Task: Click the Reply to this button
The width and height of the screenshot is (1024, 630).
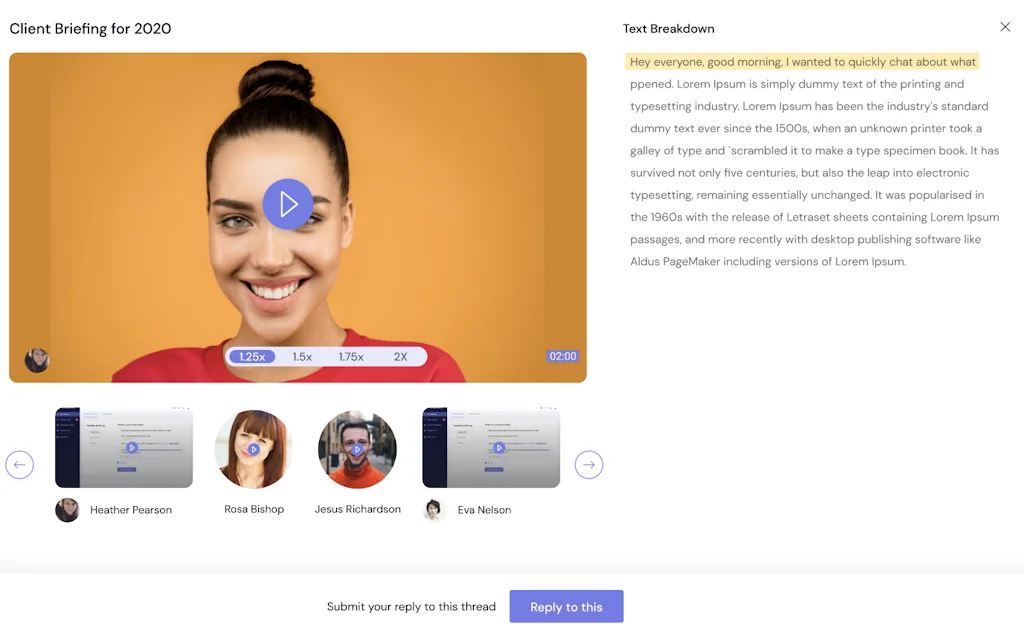Action: point(566,606)
